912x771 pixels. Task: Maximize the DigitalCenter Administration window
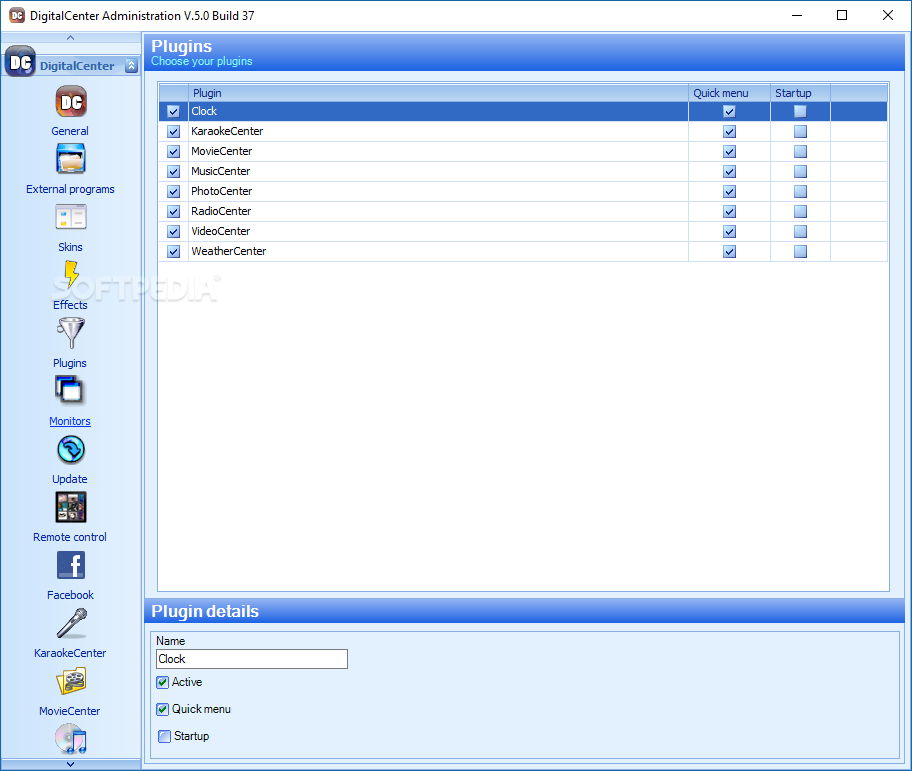(x=842, y=16)
